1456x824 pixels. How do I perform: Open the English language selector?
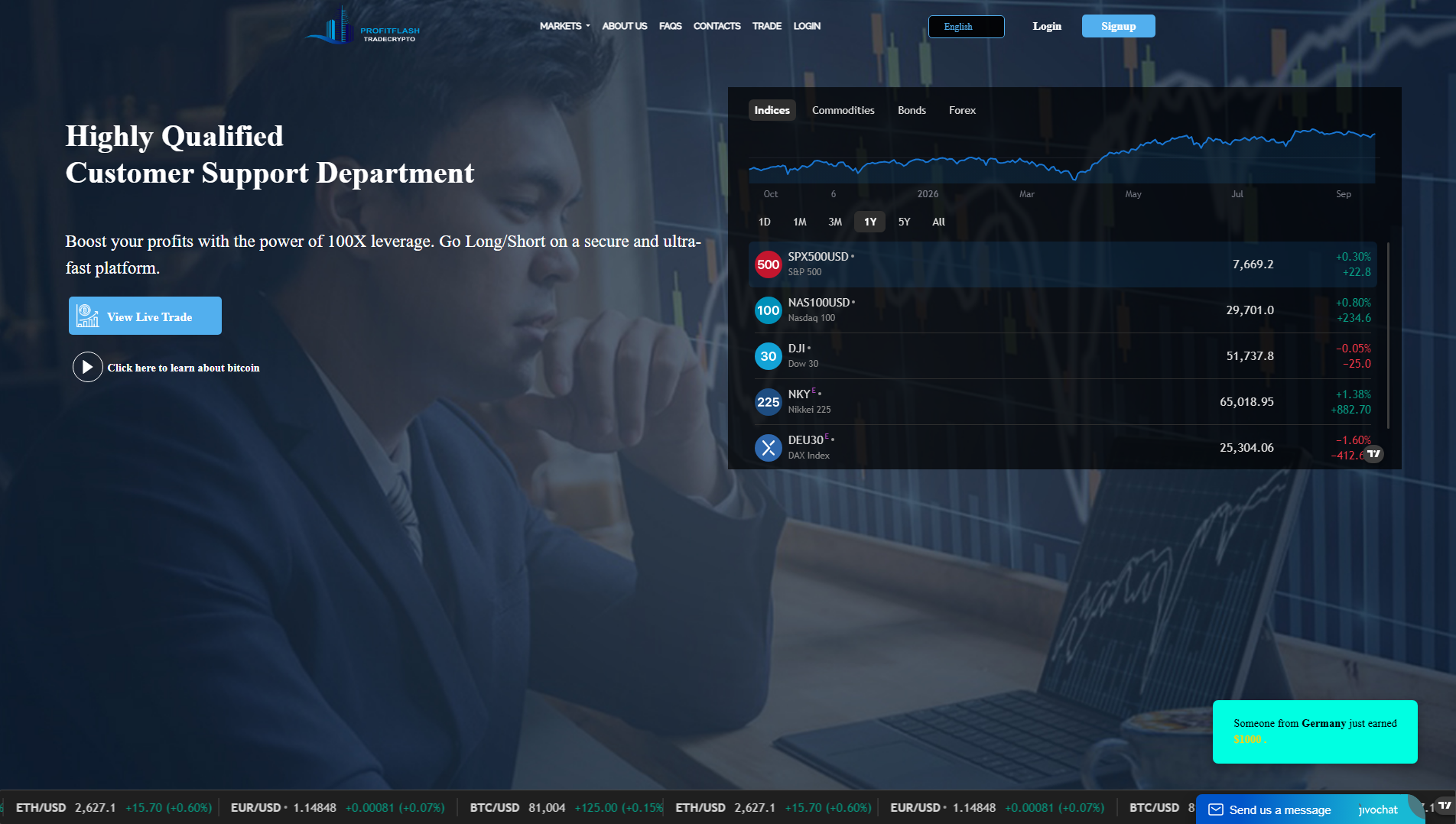pos(967,27)
